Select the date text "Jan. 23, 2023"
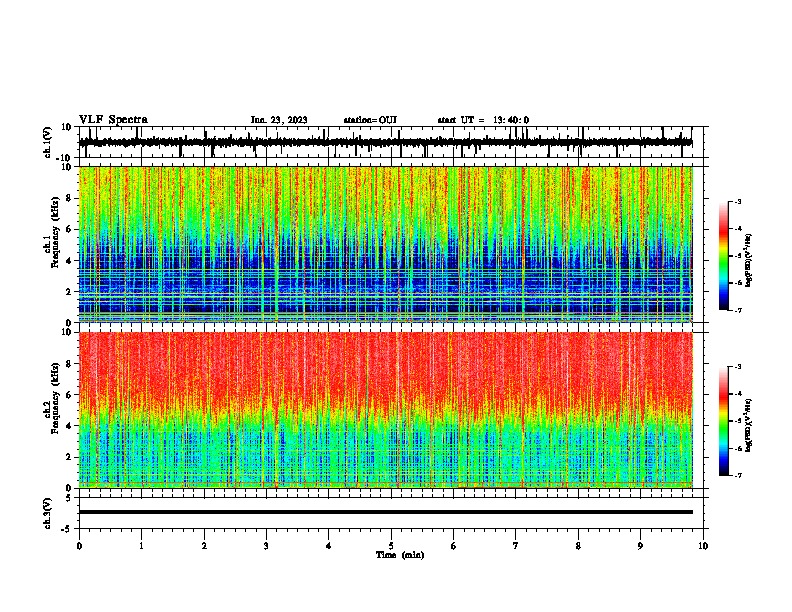Screen dimensions: 792x612 pos(279,120)
